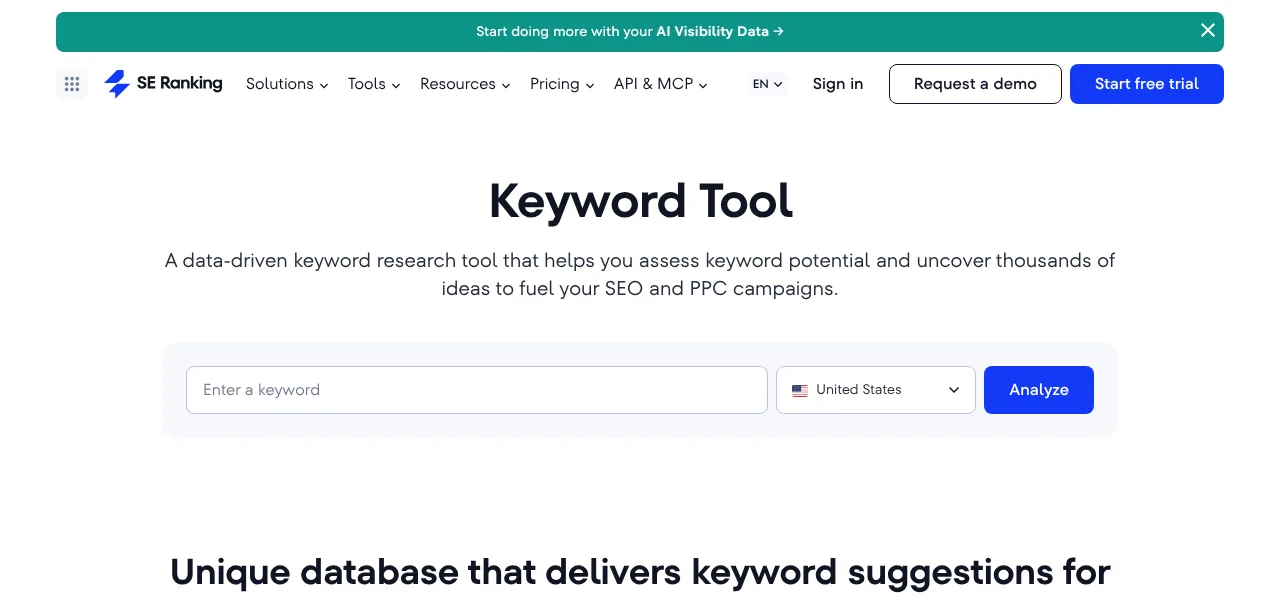
Task: Expand the Solutions menu
Action: [x=287, y=84]
